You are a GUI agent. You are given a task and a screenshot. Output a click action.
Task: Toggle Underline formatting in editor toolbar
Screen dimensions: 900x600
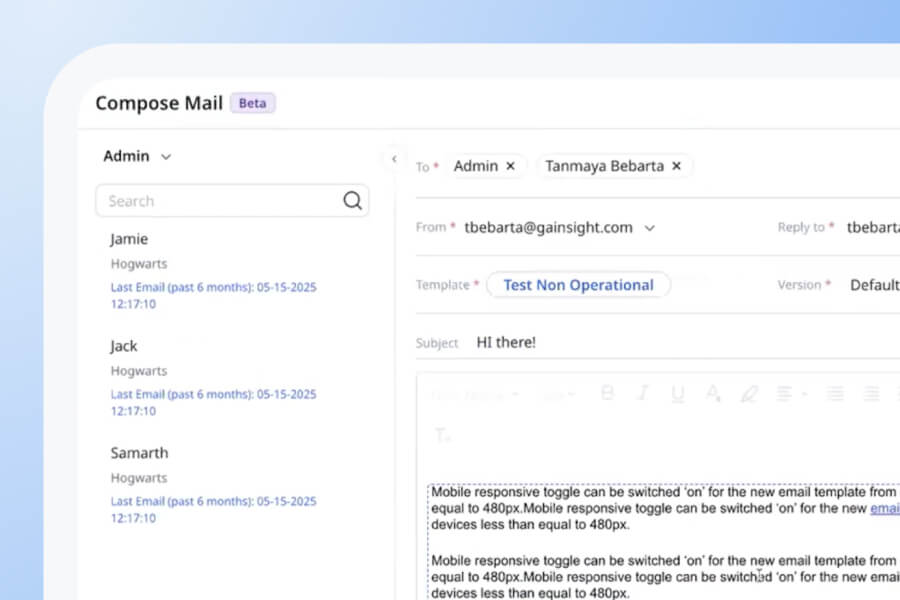[x=678, y=394]
